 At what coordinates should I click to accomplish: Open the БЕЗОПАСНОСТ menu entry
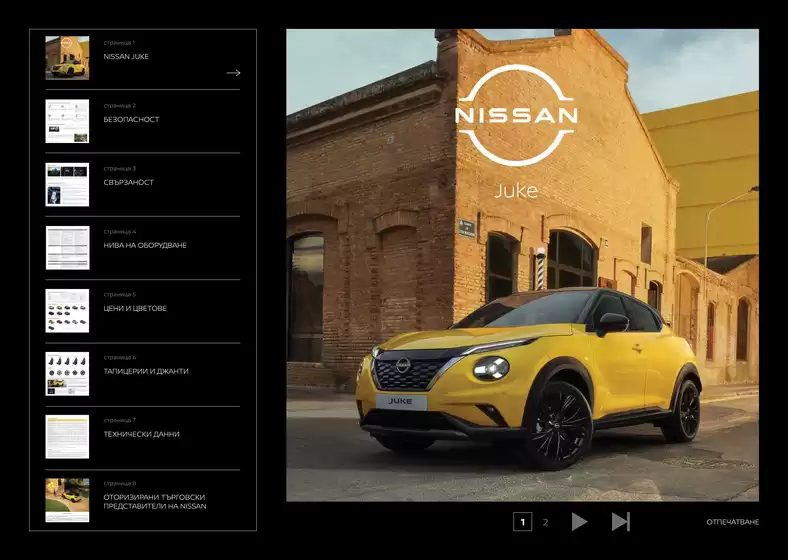pos(131,120)
